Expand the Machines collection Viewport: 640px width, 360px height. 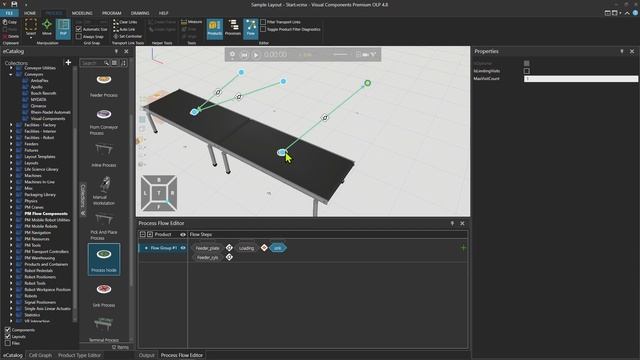(11, 176)
